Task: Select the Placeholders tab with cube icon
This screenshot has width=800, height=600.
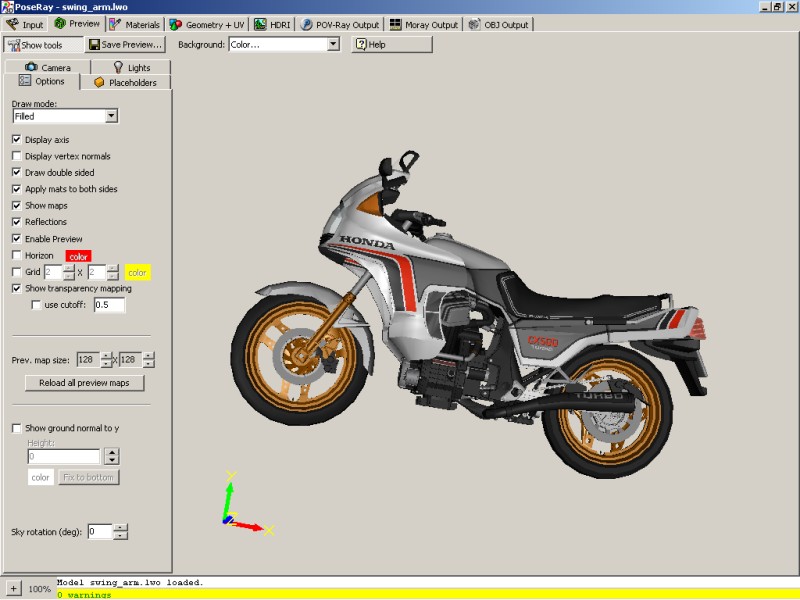Action: click(124, 82)
